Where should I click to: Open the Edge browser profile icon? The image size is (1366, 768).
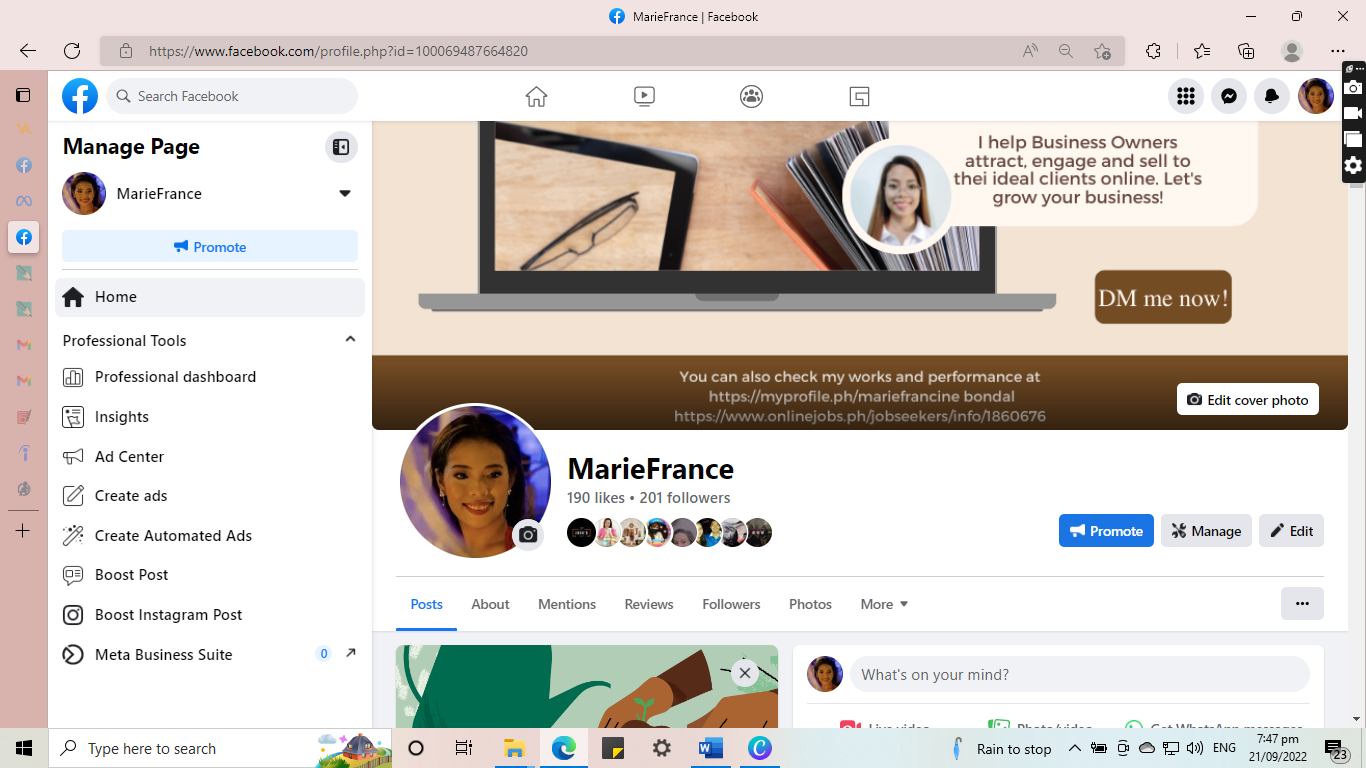click(x=1292, y=51)
